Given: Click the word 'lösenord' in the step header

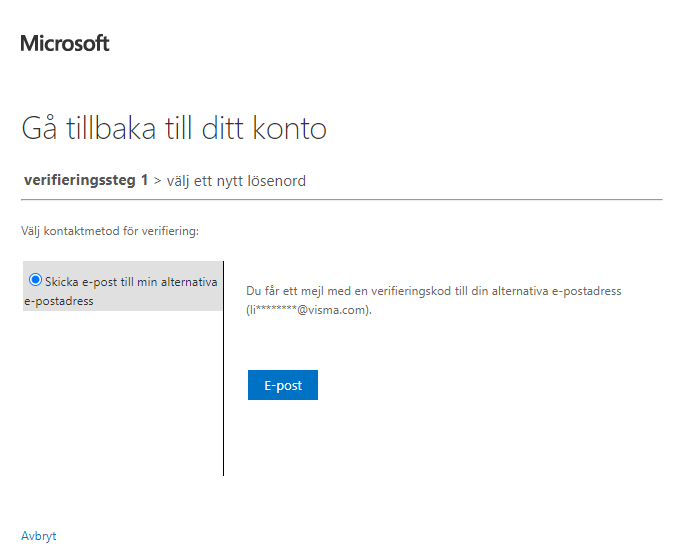Looking at the screenshot, I should pyautogui.click(x=277, y=181).
